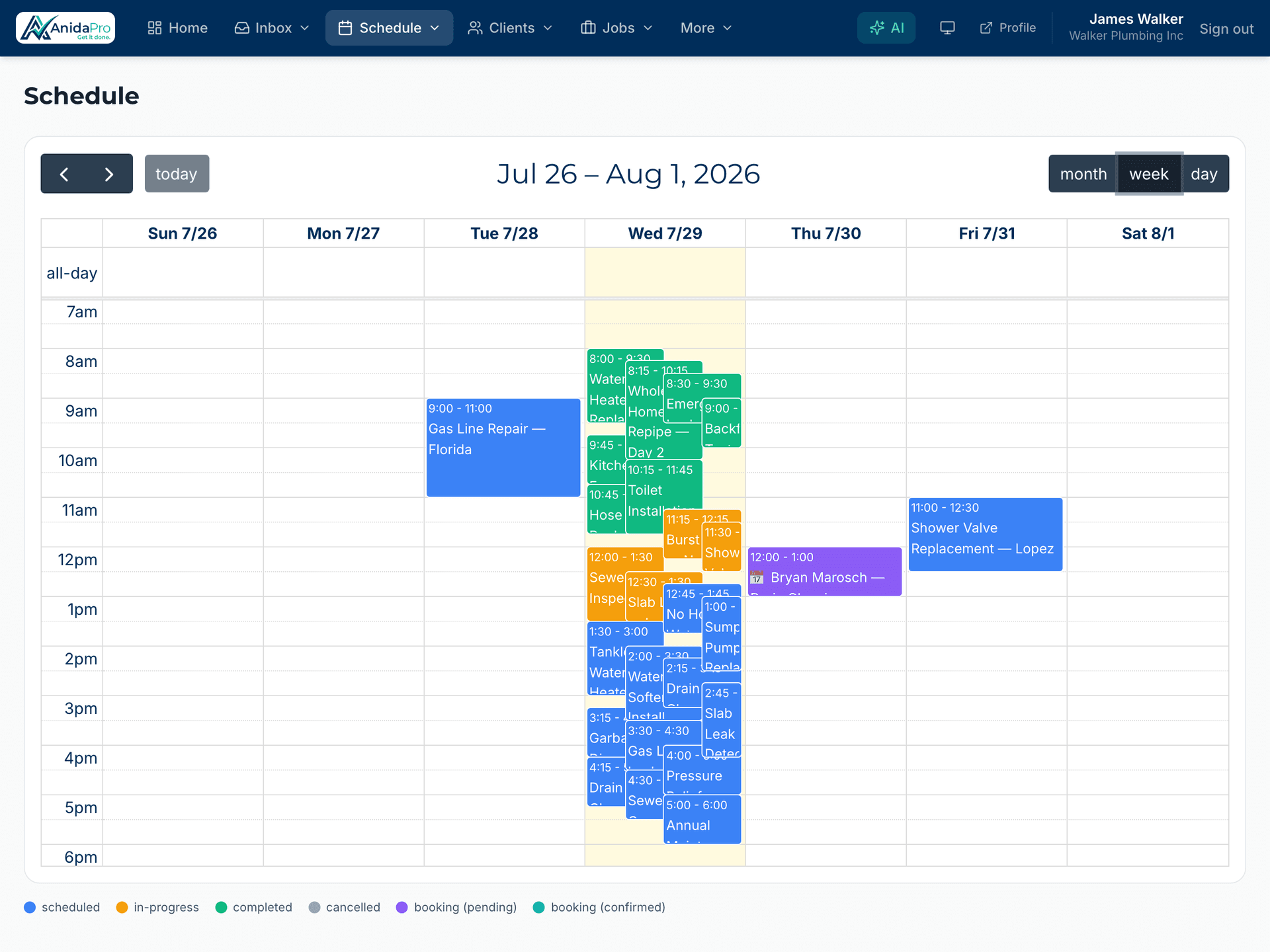Click the booking (pending) purple legend dot
This screenshot has height=952, width=1270.
point(402,907)
